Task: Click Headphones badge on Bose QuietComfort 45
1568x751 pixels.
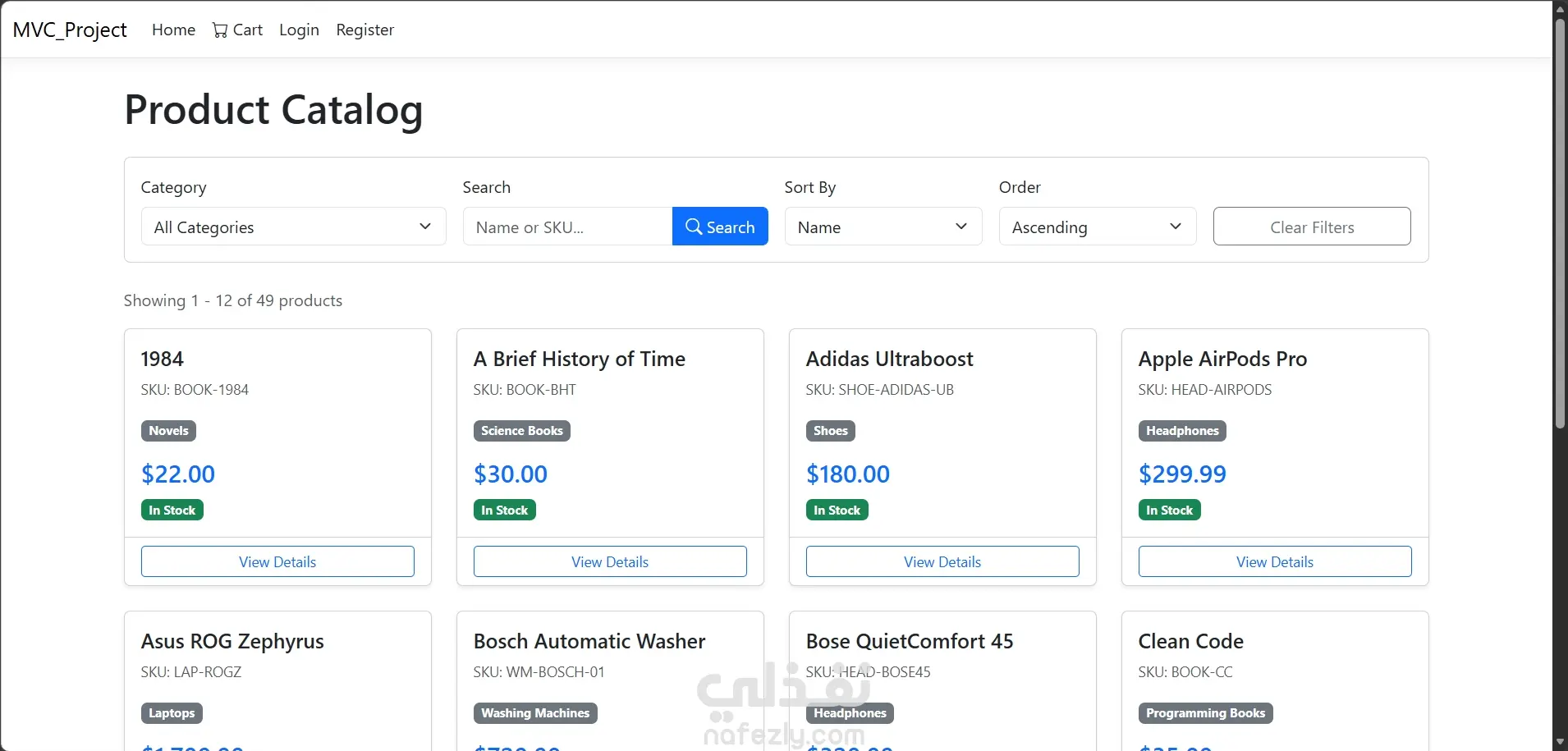Action: [850, 713]
